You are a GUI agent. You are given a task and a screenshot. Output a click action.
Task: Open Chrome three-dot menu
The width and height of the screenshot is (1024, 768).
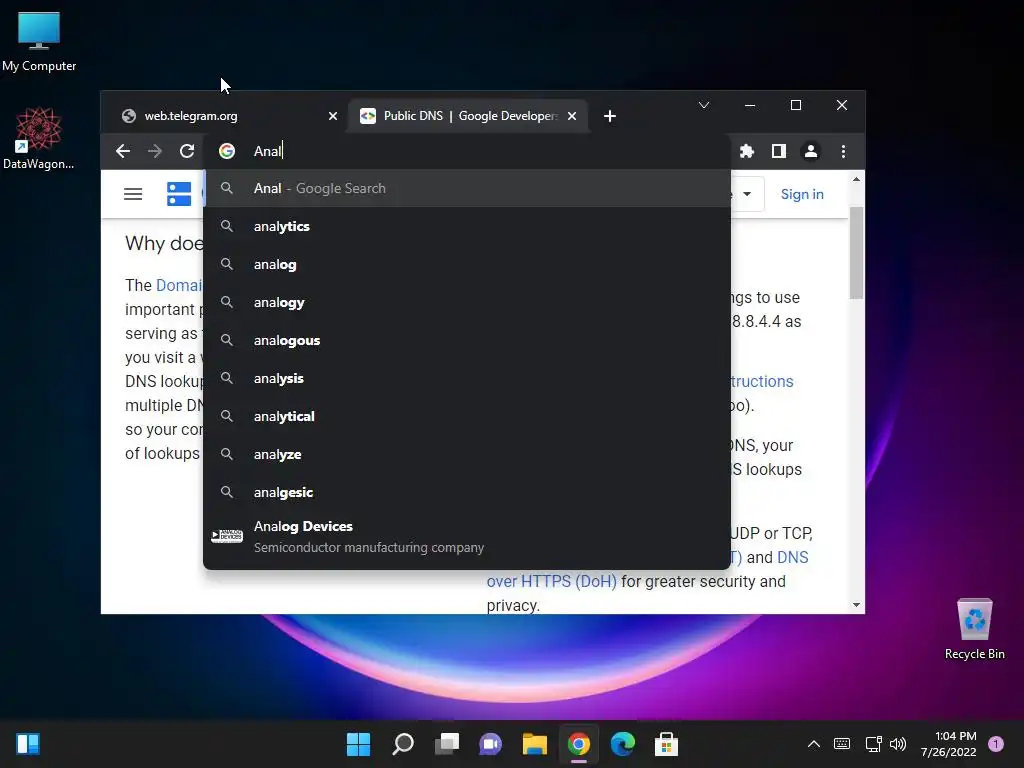tap(843, 152)
